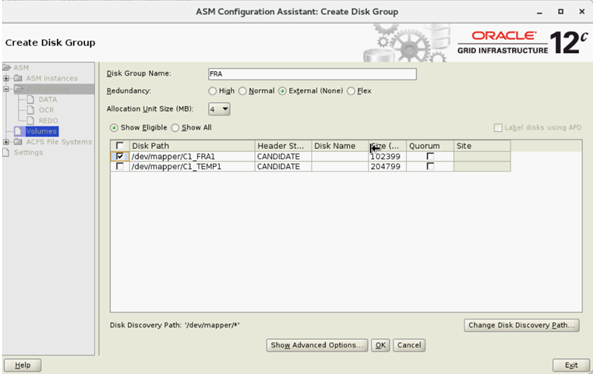
Task: Toggle the select-all disks header checkbox
Action: 120,146
